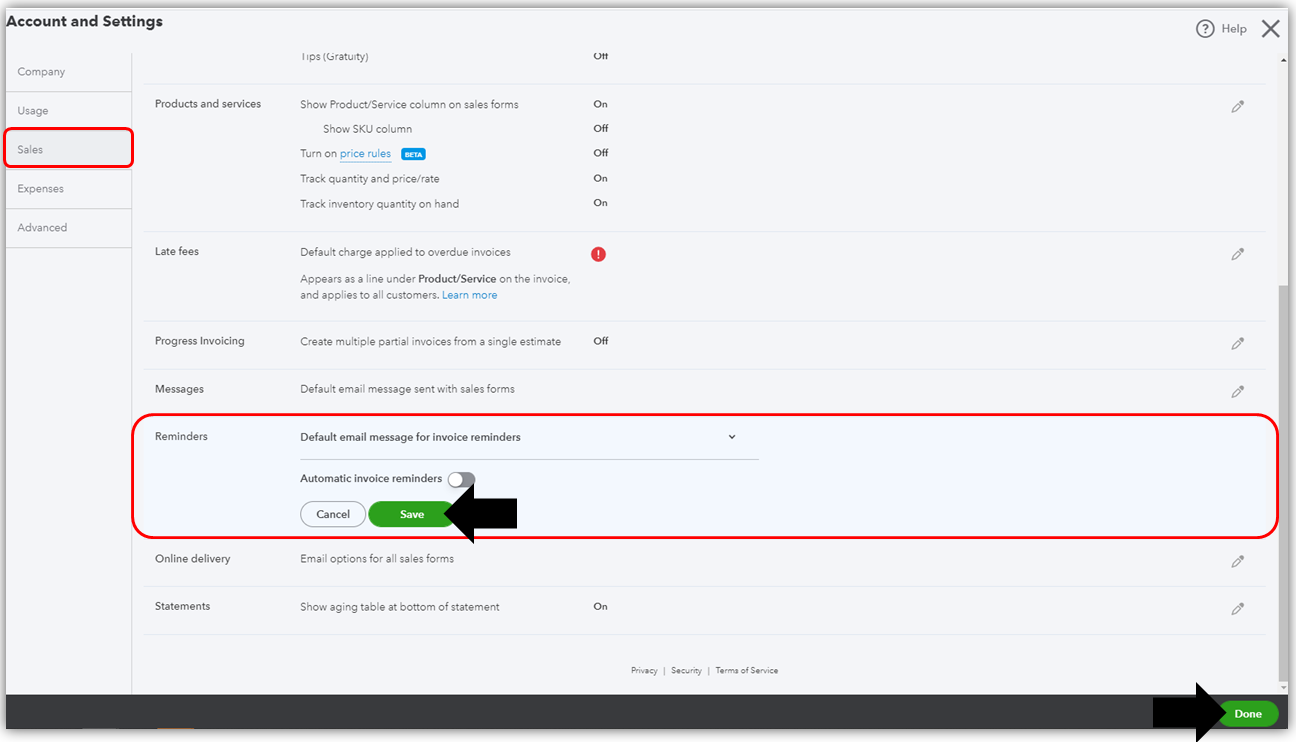Click 'Create multiple partial invoices' text

tap(430, 341)
